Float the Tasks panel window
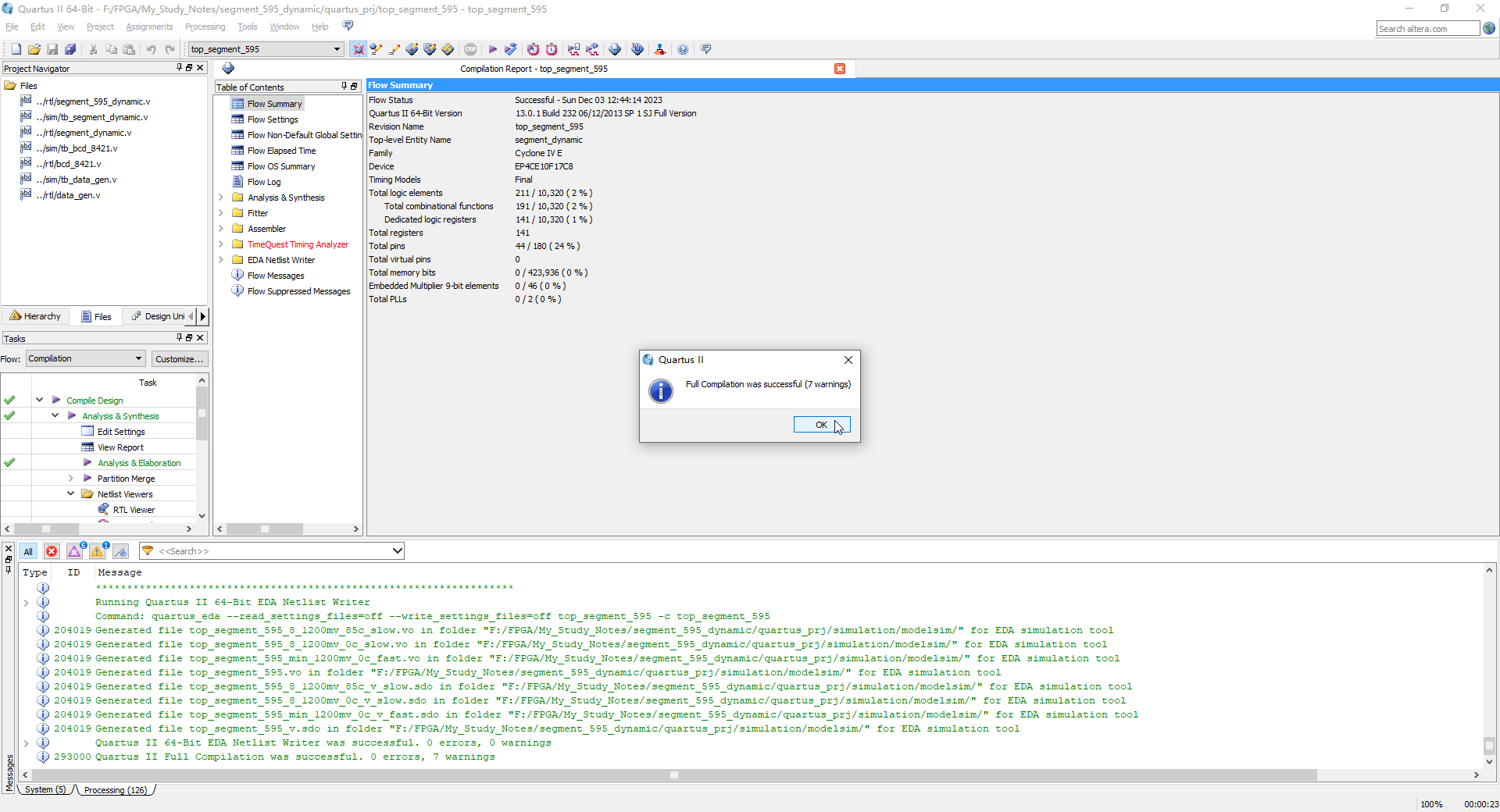The image size is (1500, 812). [x=189, y=338]
